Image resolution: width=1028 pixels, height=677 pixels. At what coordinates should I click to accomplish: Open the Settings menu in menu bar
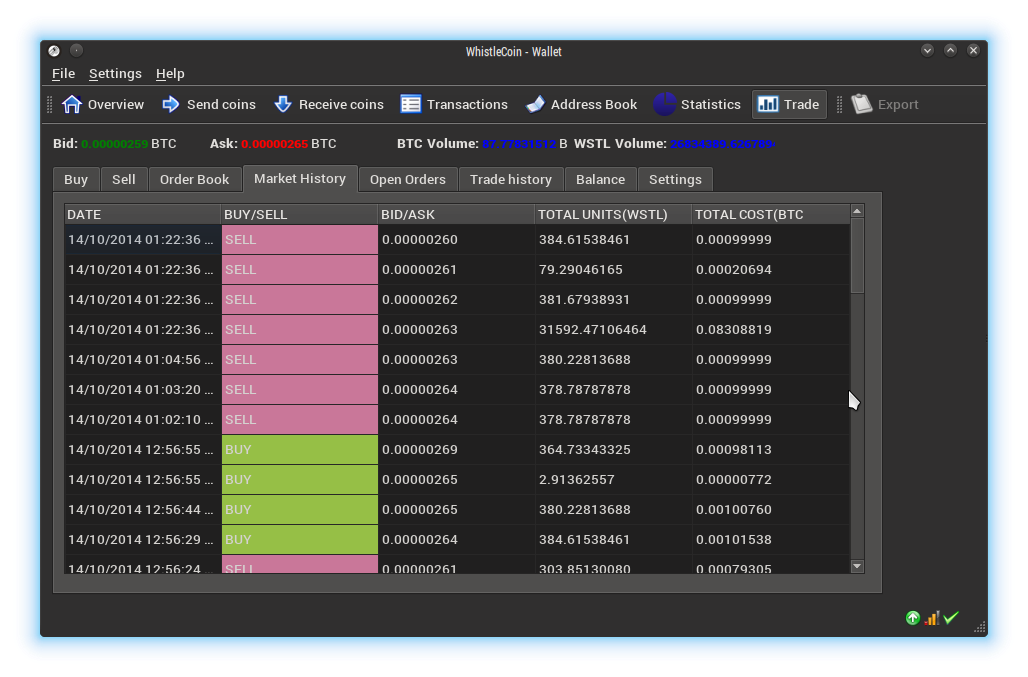click(x=115, y=73)
